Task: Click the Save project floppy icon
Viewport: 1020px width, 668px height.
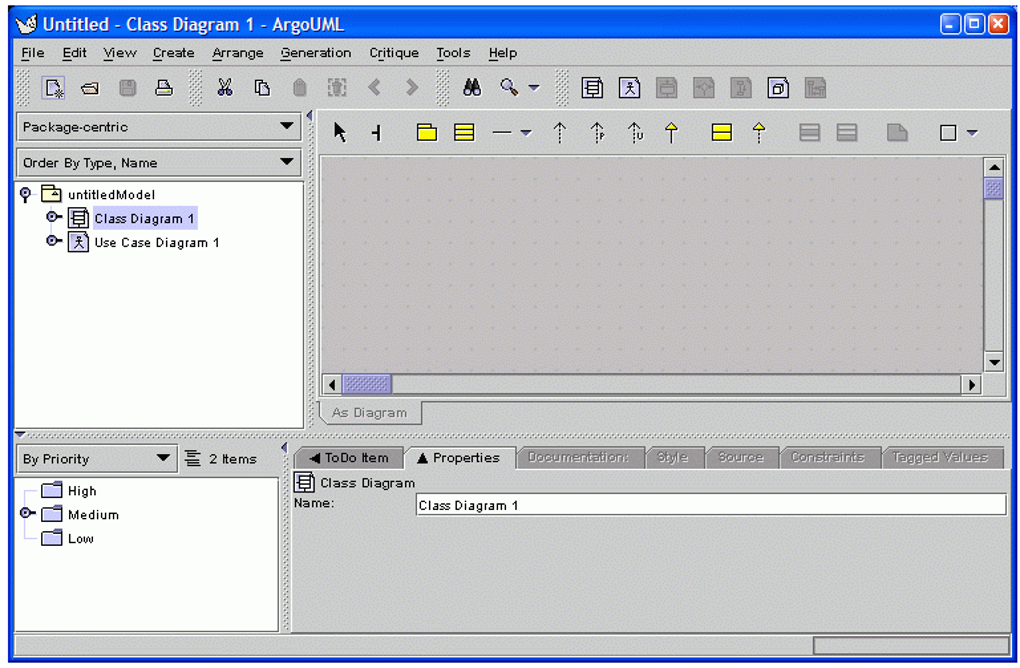Action: (x=128, y=88)
